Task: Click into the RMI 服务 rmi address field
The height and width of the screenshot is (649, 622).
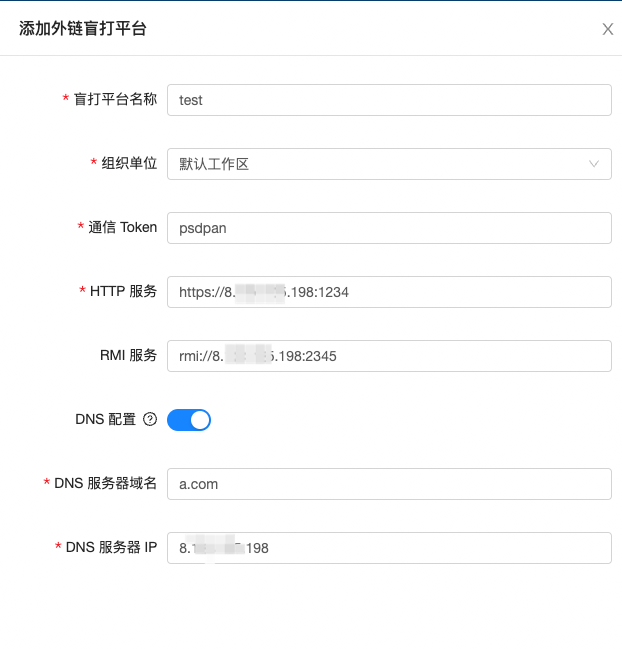Action: (x=389, y=356)
